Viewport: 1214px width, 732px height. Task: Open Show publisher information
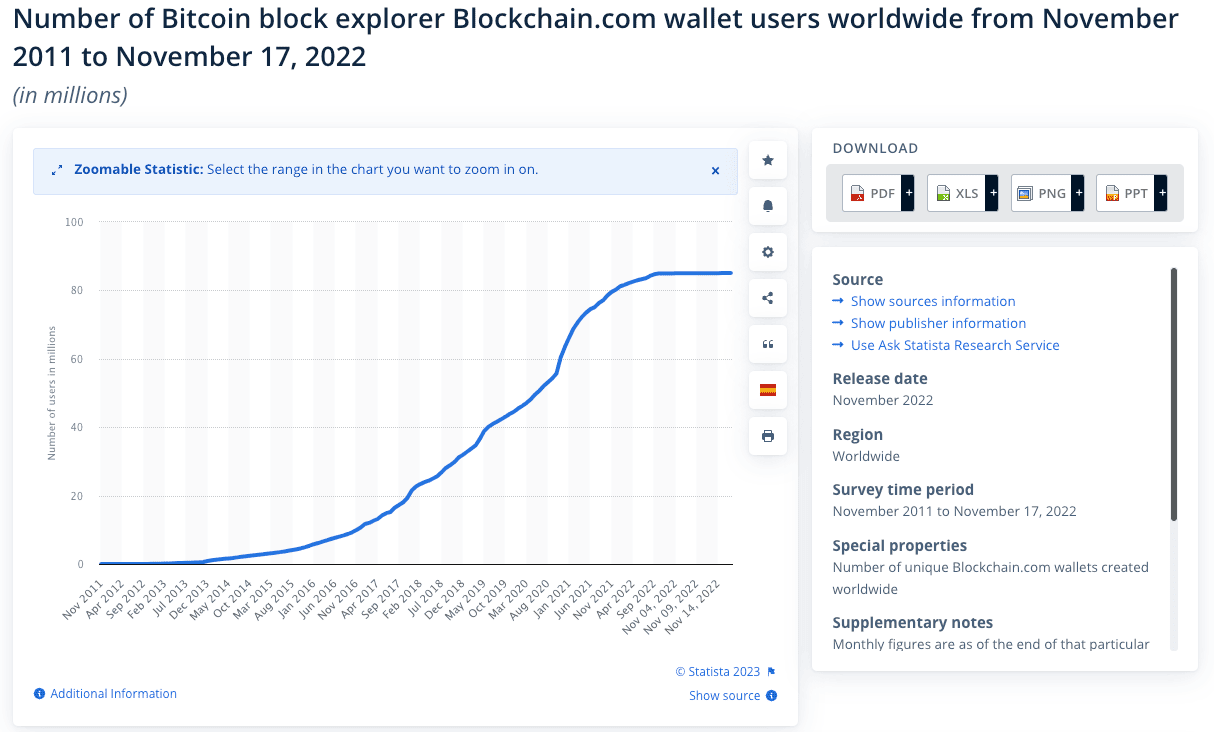coord(938,323)
